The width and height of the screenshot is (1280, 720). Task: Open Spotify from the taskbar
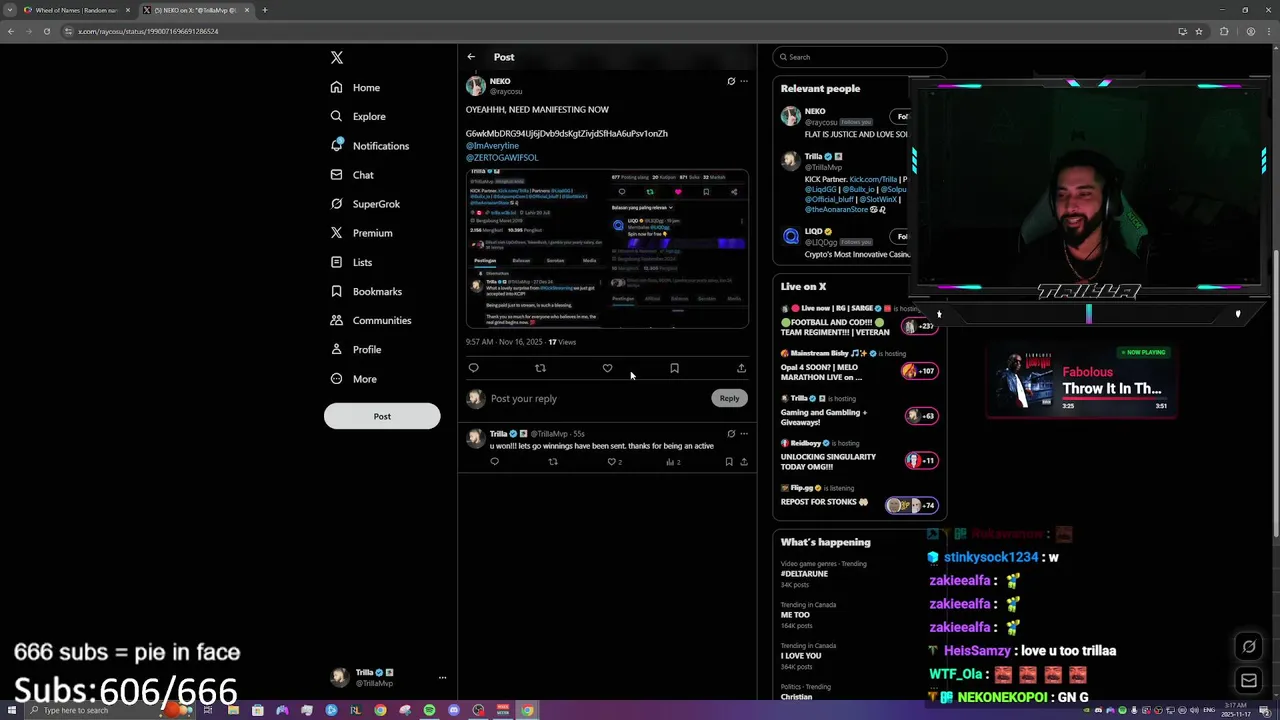[429, 710]
